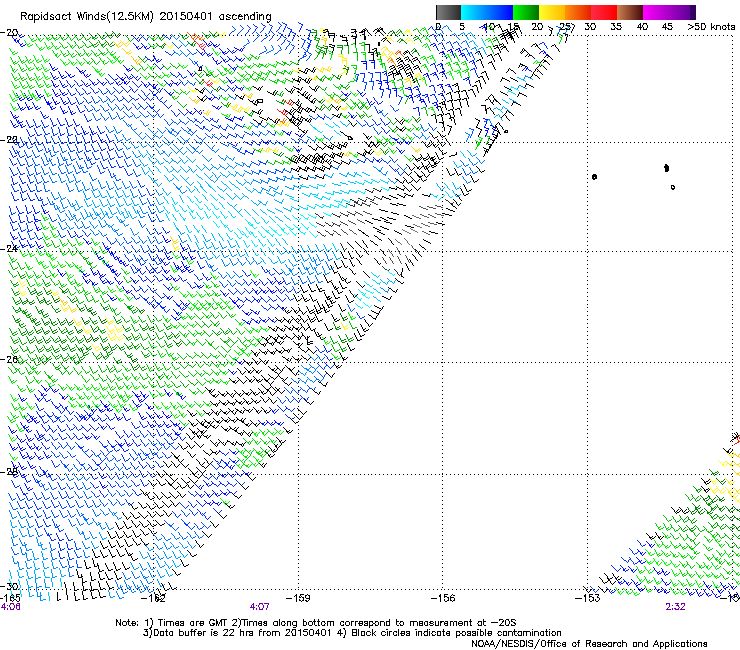Click the '45' legend tick label
740x650 pixels.
[667, 27]
